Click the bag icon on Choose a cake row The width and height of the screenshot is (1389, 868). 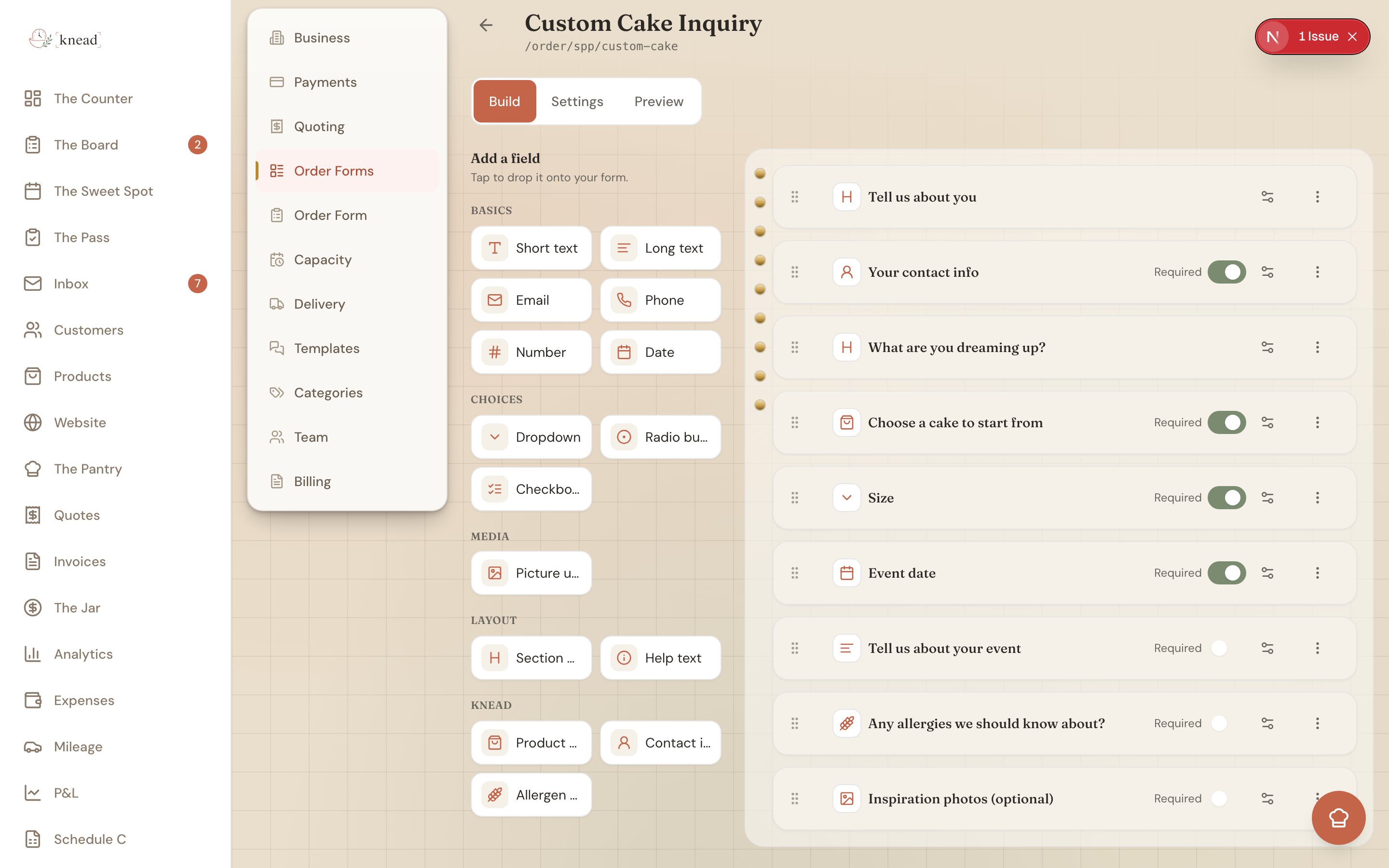[846, 422]
